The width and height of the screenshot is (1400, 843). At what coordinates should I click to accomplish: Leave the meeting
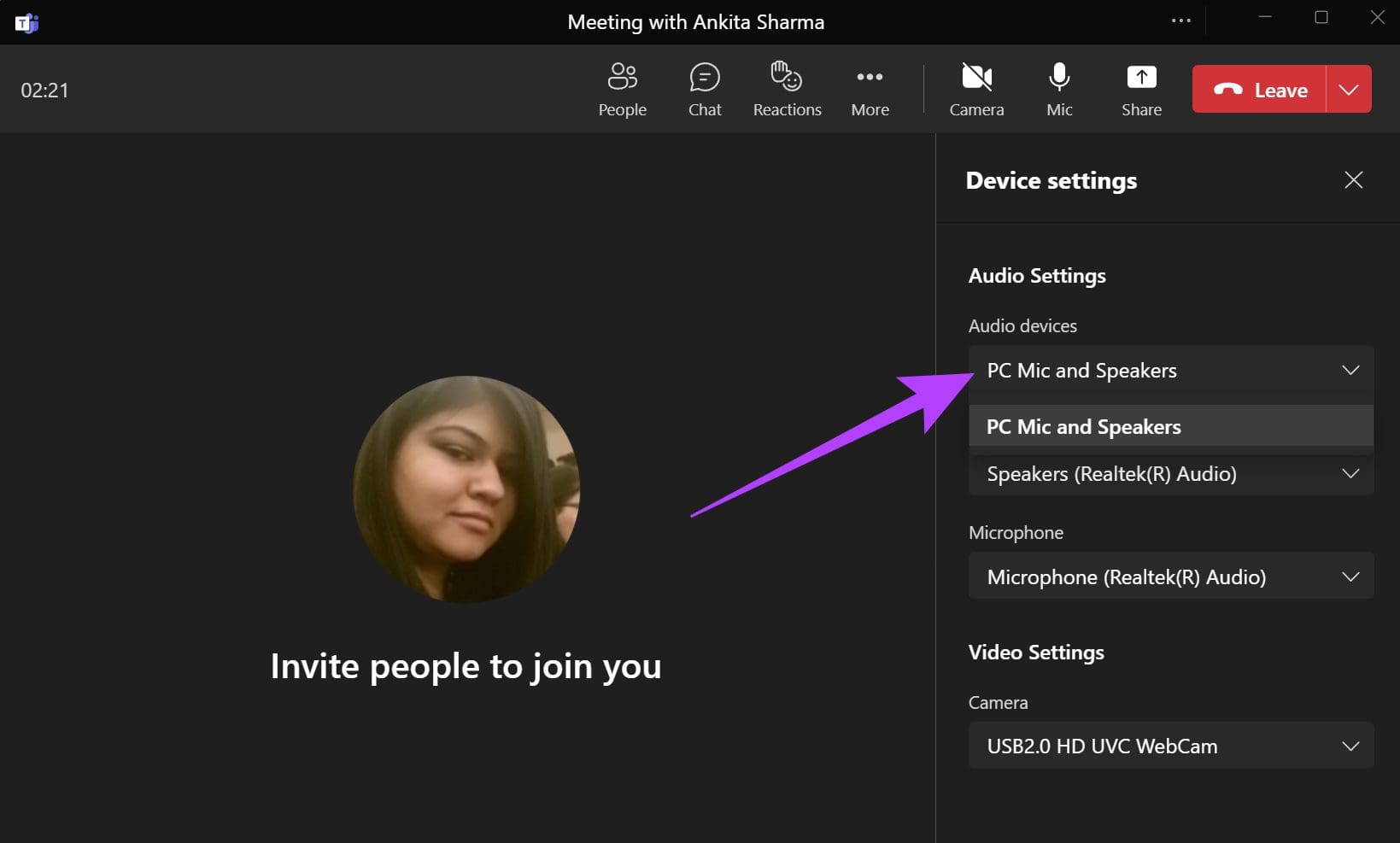pyautogui.click(x=1259, y=89)
